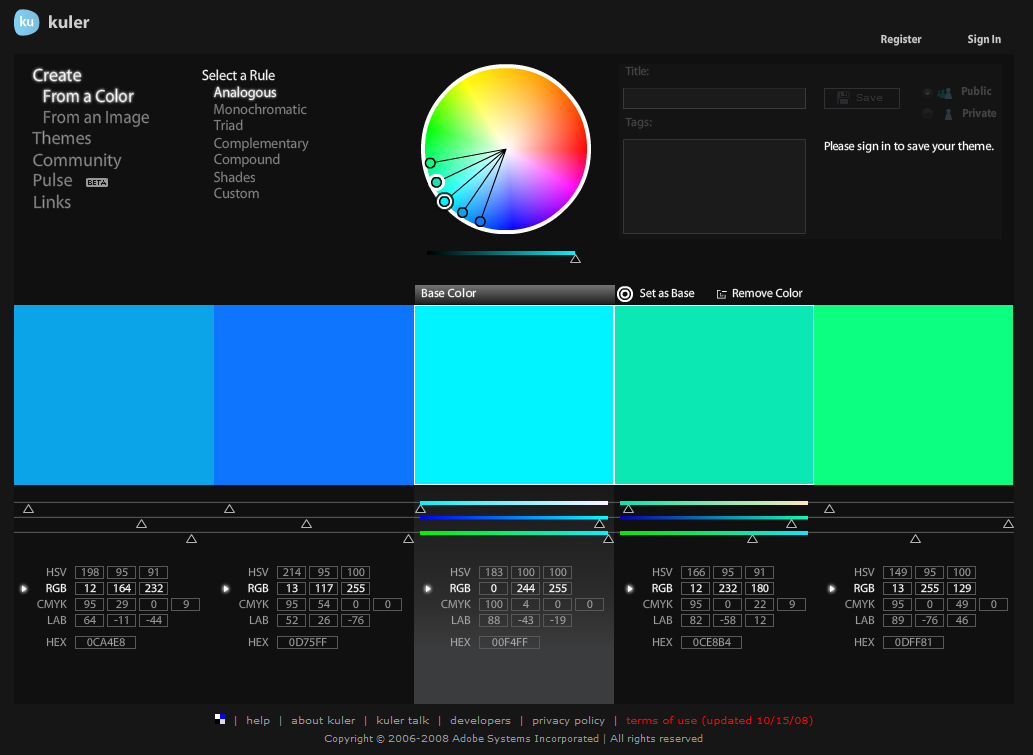Choose Monochromatic color rule

[x=260, y=109]
